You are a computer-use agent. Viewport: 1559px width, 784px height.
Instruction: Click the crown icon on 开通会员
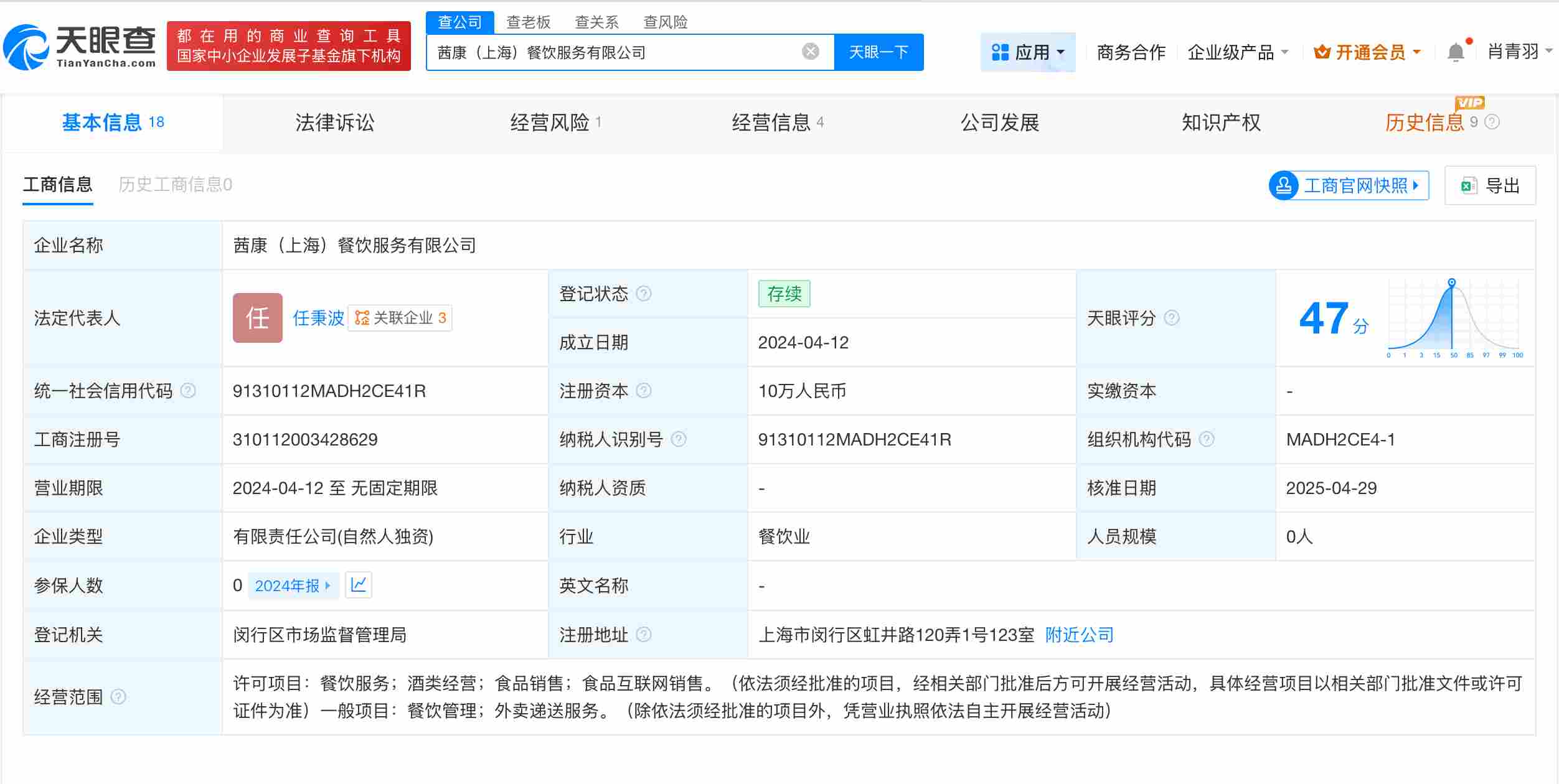pos(1323,52)
